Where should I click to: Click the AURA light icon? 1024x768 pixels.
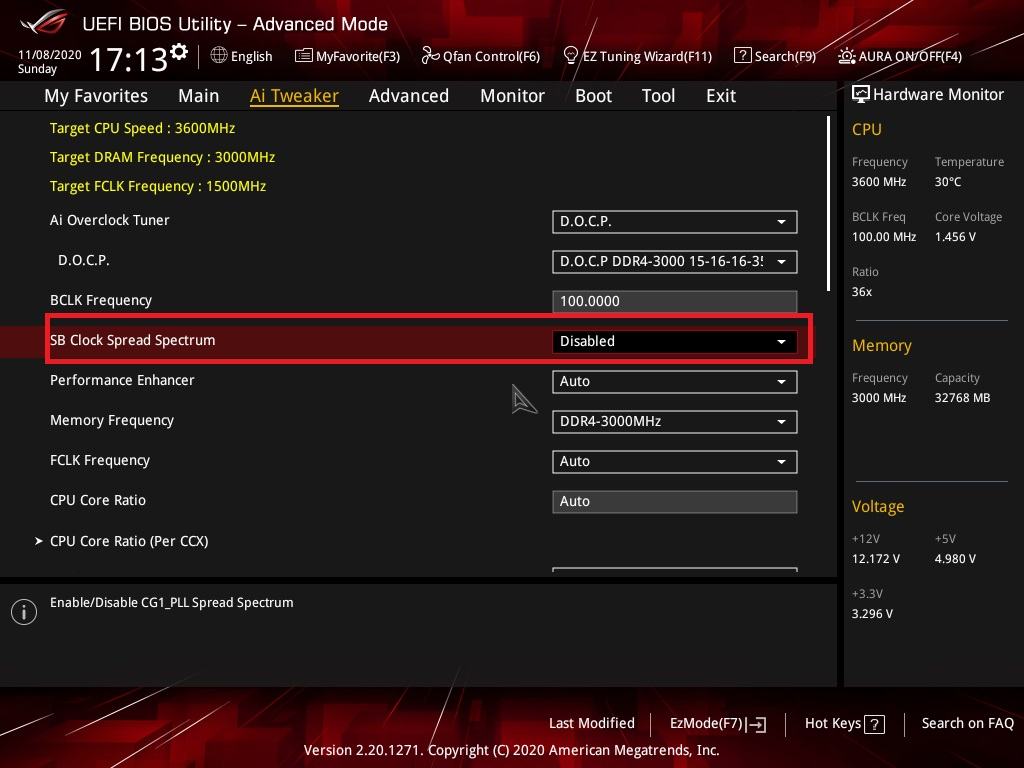(846, 56)
